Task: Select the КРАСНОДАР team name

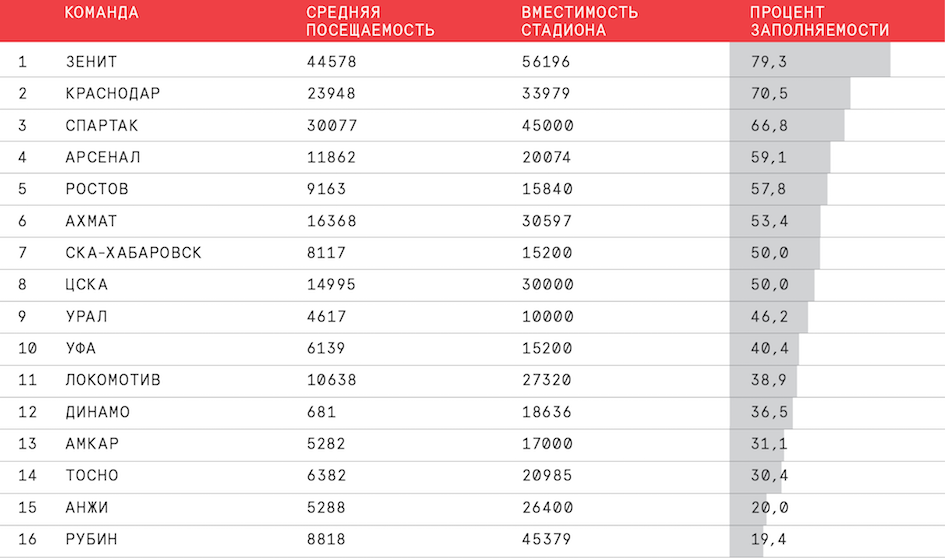Action: pyautogui.click(x=113, y=93)
